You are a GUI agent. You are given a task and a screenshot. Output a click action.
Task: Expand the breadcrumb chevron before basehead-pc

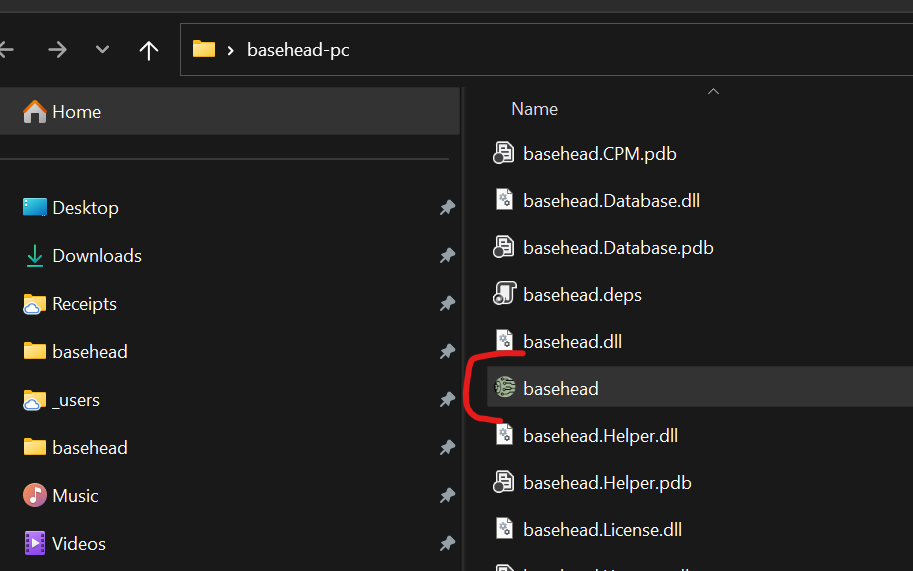[x=231, y=51]
